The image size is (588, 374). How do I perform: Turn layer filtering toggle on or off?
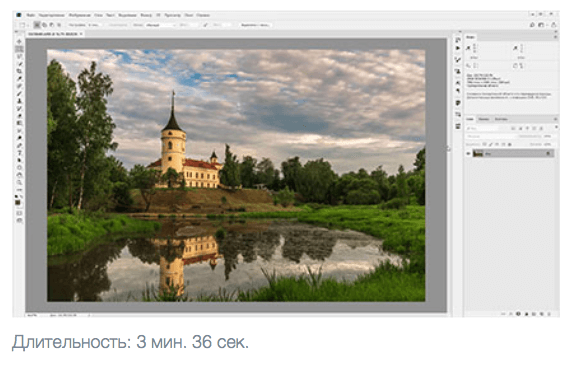(x=556, y=127)
